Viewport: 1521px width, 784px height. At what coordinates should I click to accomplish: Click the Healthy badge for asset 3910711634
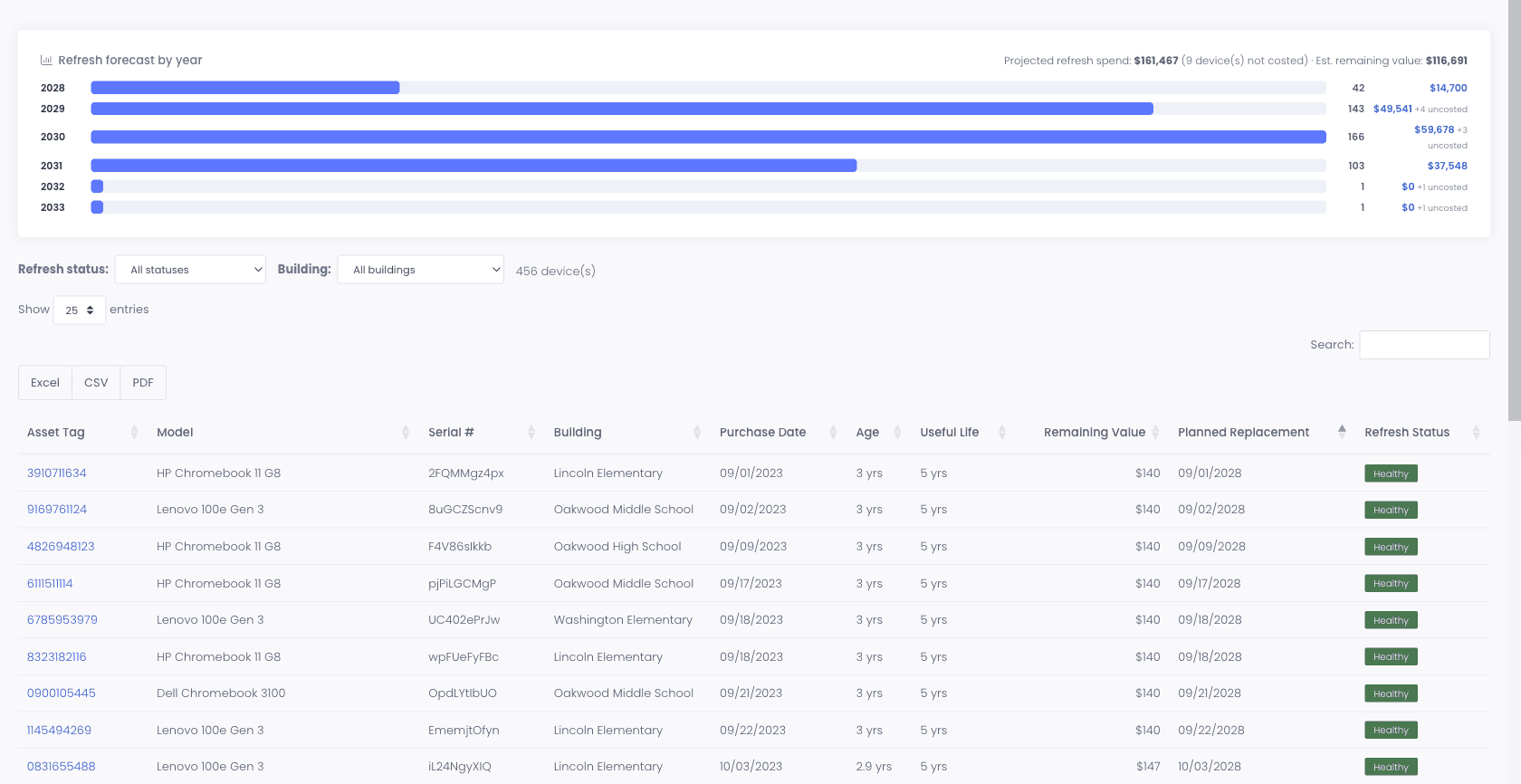(1391, 473)
